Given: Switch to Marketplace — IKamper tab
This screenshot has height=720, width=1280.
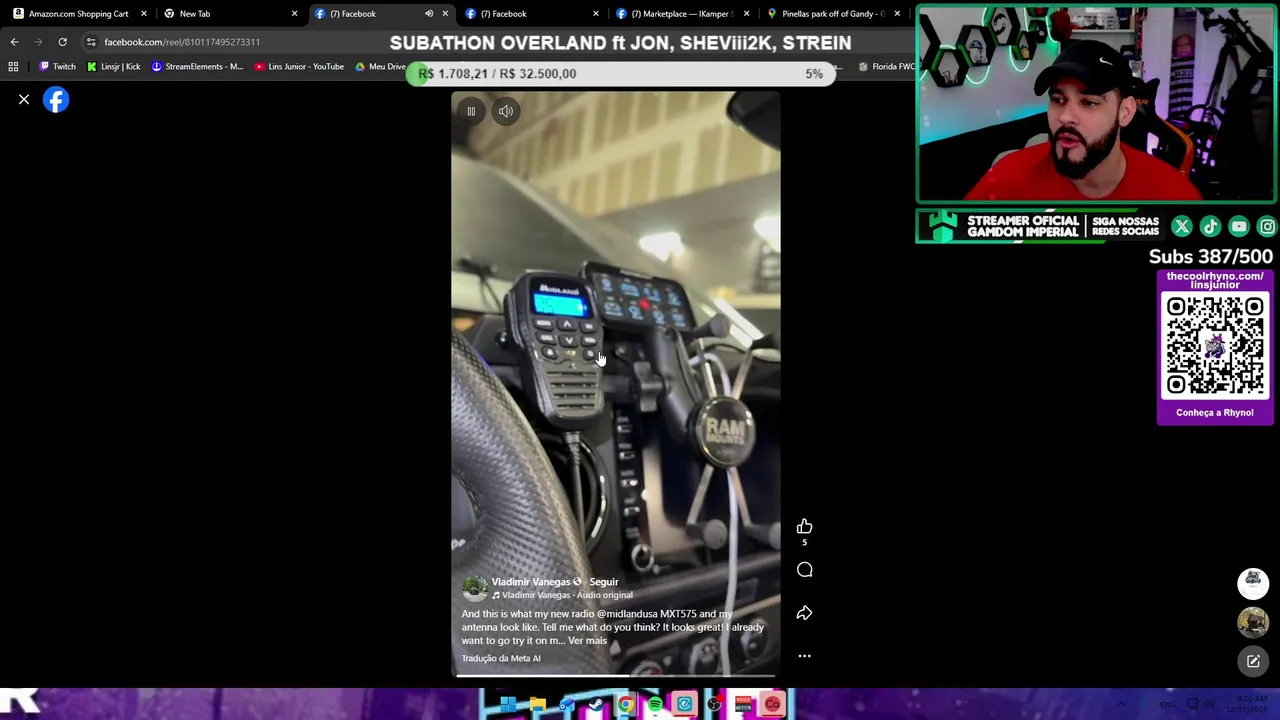Looking at the screenshot, I should 684,14.
